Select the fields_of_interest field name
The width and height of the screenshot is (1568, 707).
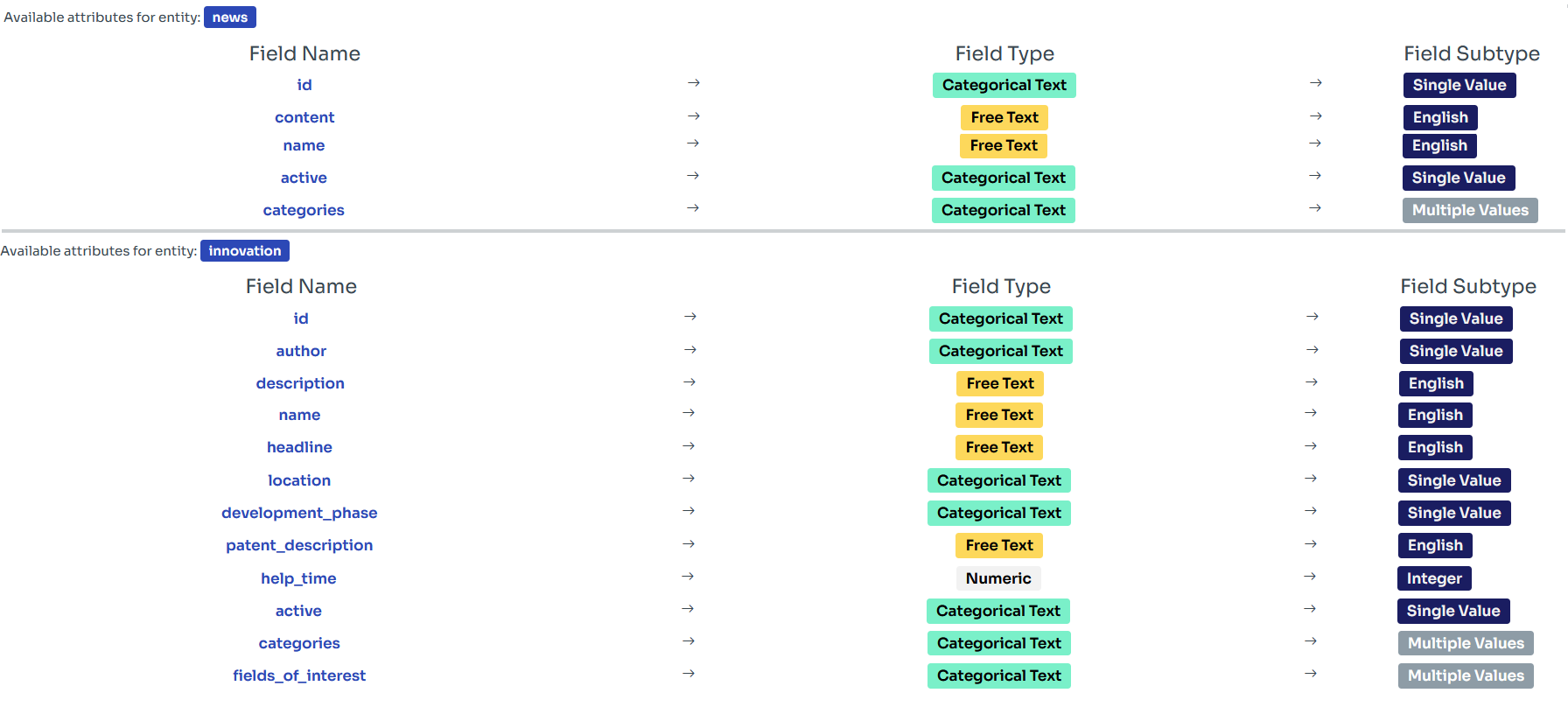point(299,675)
